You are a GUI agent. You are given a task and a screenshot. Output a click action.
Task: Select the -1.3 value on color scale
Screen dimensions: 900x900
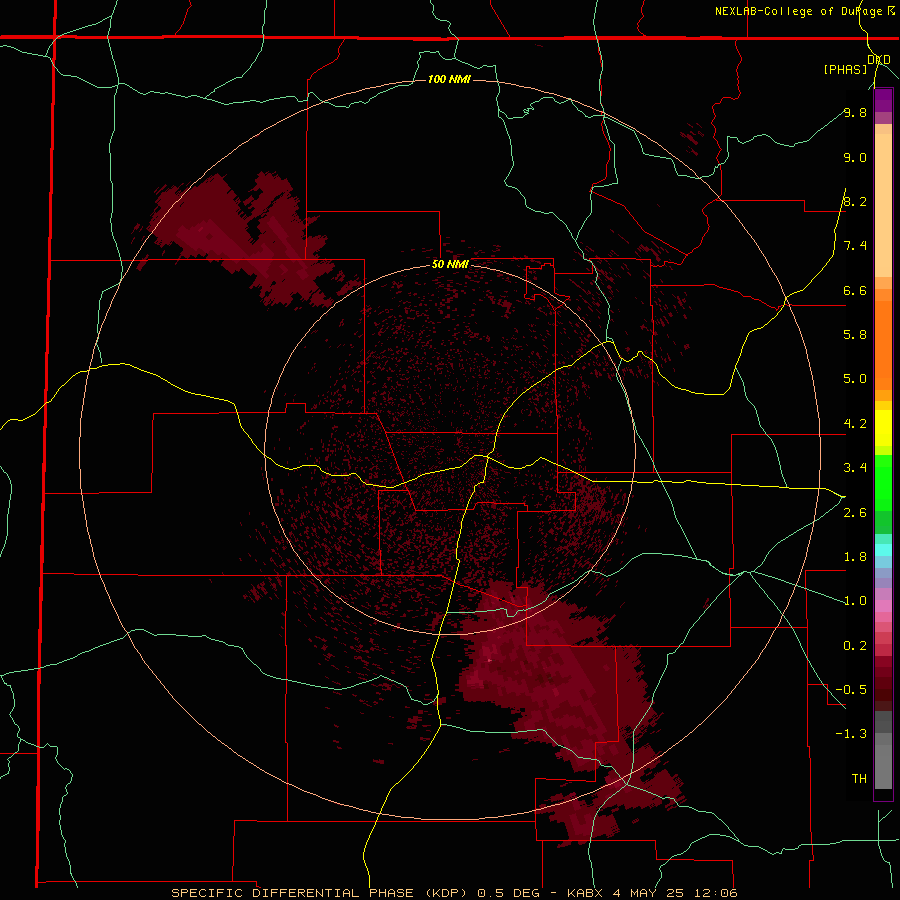[x=851, y=734]
